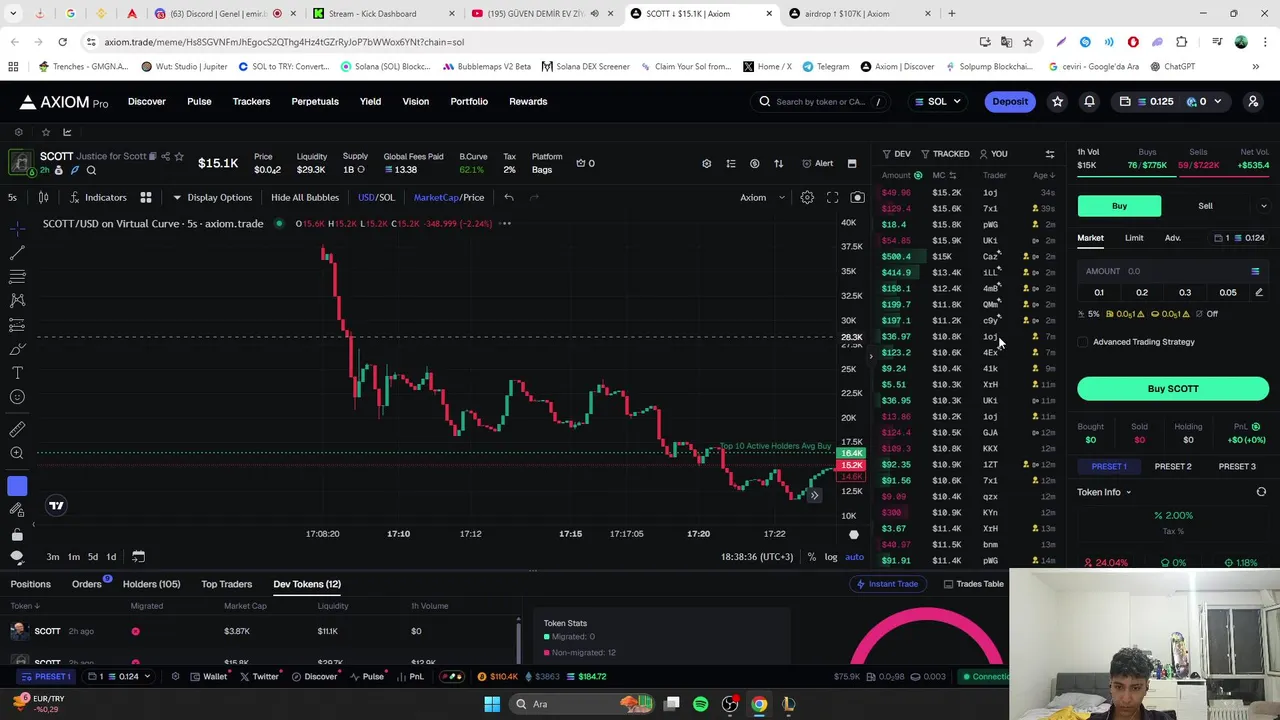The height and width of the screenshot is (720, 1280).
Task: Open the Indicators menu
Action: [97, 197]
